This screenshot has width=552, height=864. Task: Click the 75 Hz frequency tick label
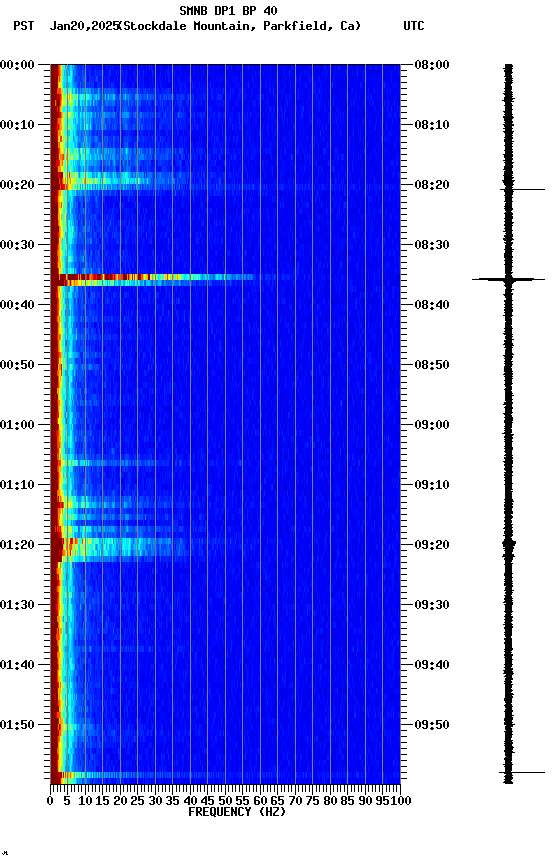(312, 801)
